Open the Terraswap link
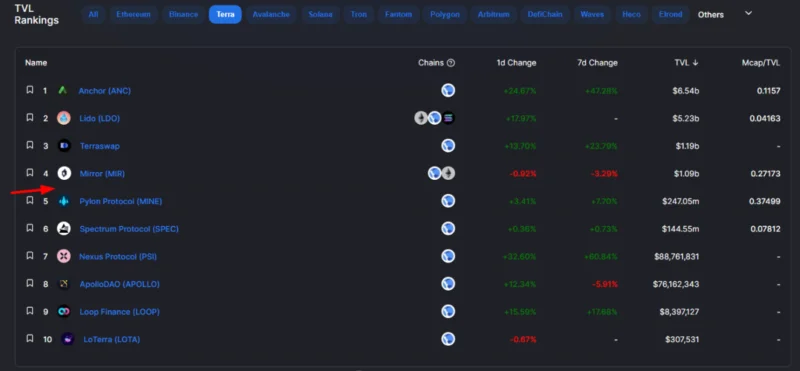Viewport: 800px width, 371px height. click(x=100, y=146)
